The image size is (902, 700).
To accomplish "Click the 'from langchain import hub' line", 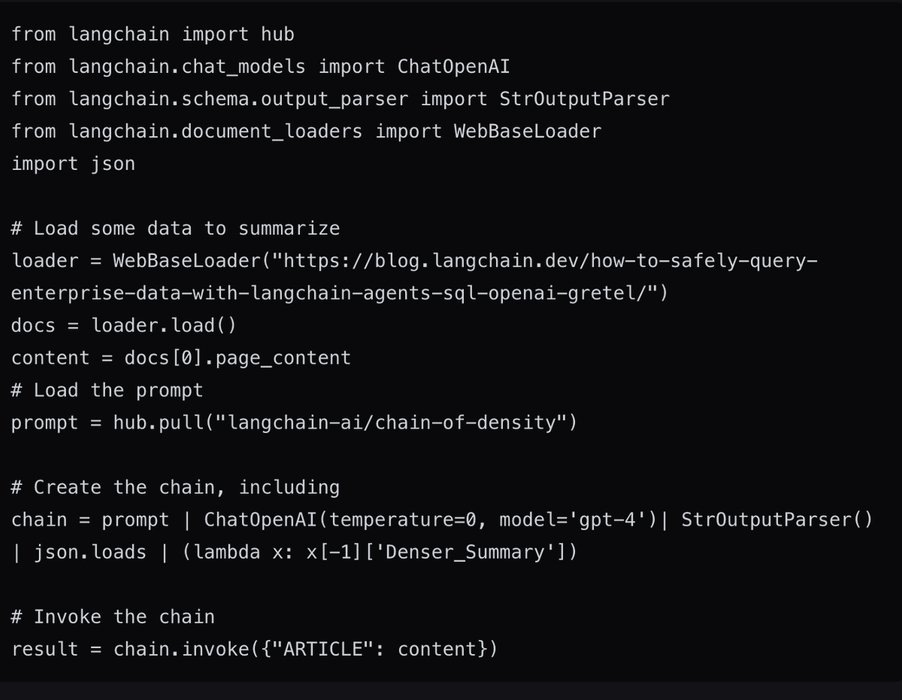I will pyautogui.click(x=152, y=34).
